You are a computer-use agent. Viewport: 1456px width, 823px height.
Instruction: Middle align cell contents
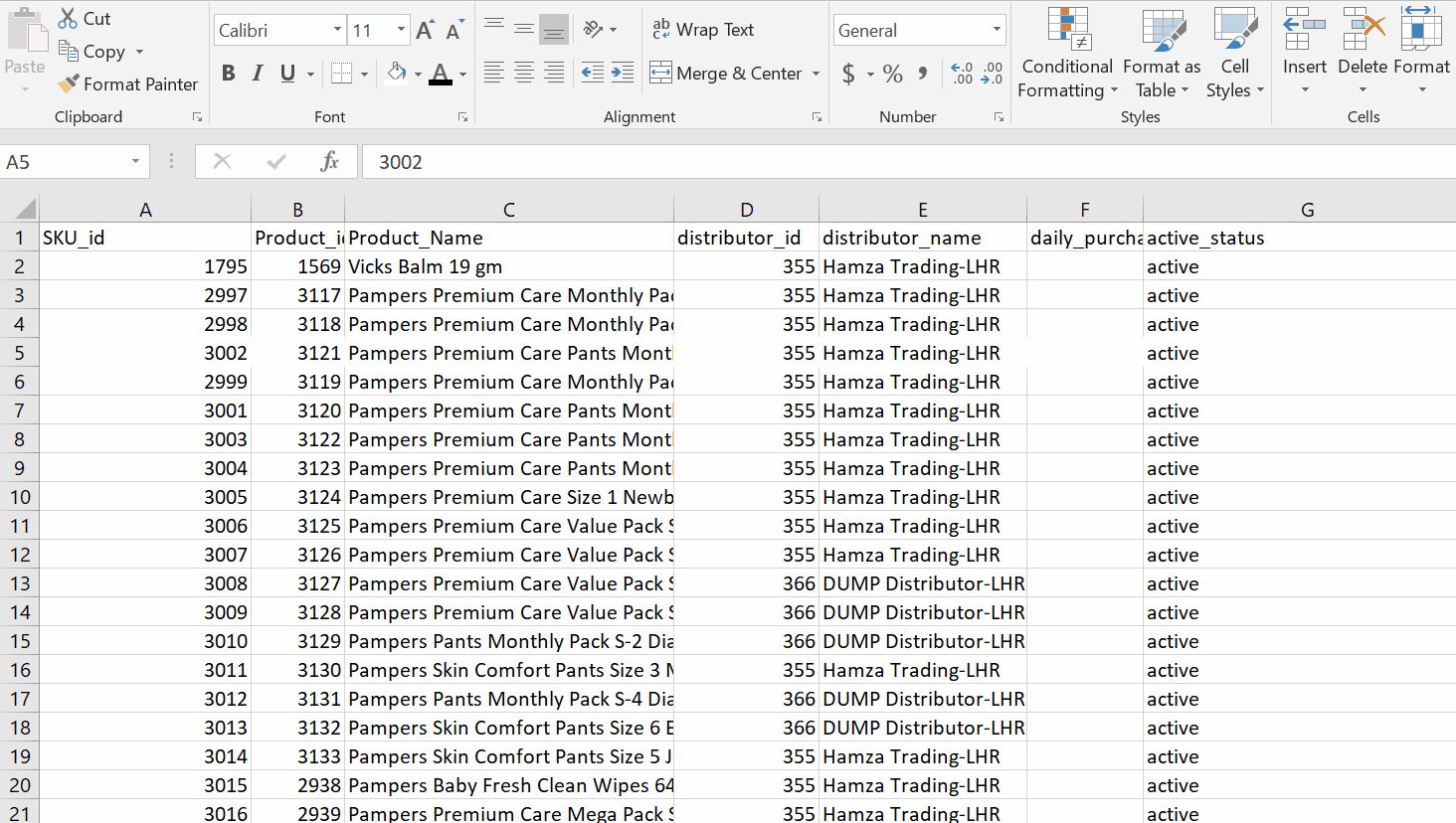pyautogui.click(x=524, y=28)
